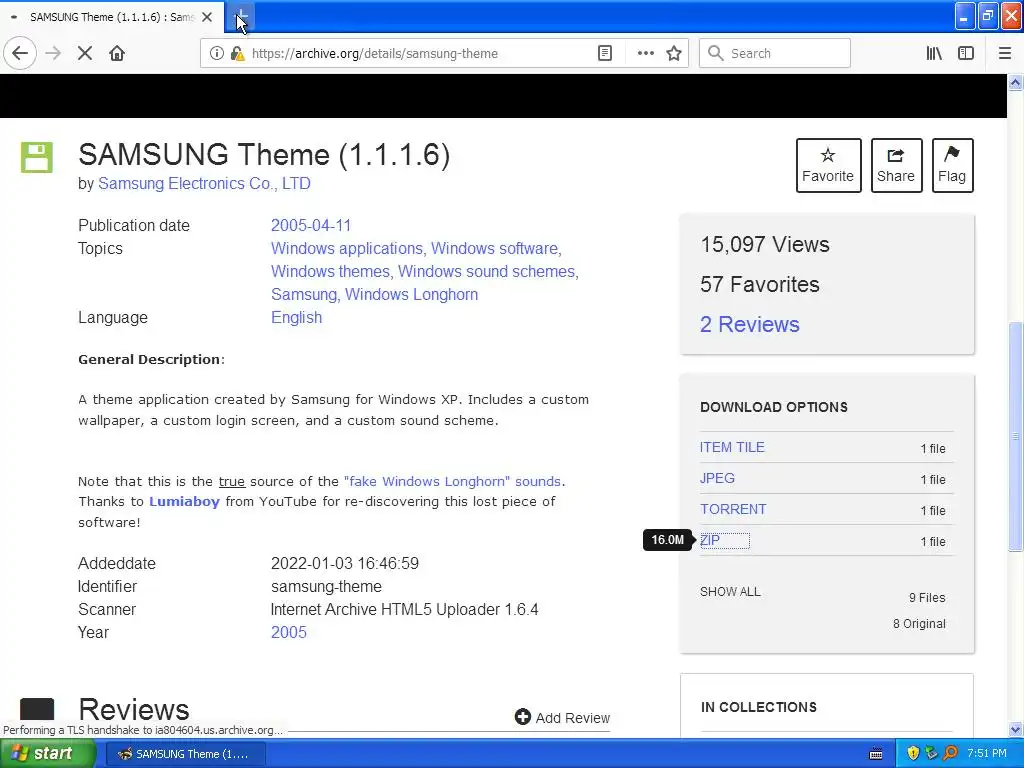The width and height of the screenshot is (1024, 768).
Task: Download the JPEG file option
Action: point(717,478)
